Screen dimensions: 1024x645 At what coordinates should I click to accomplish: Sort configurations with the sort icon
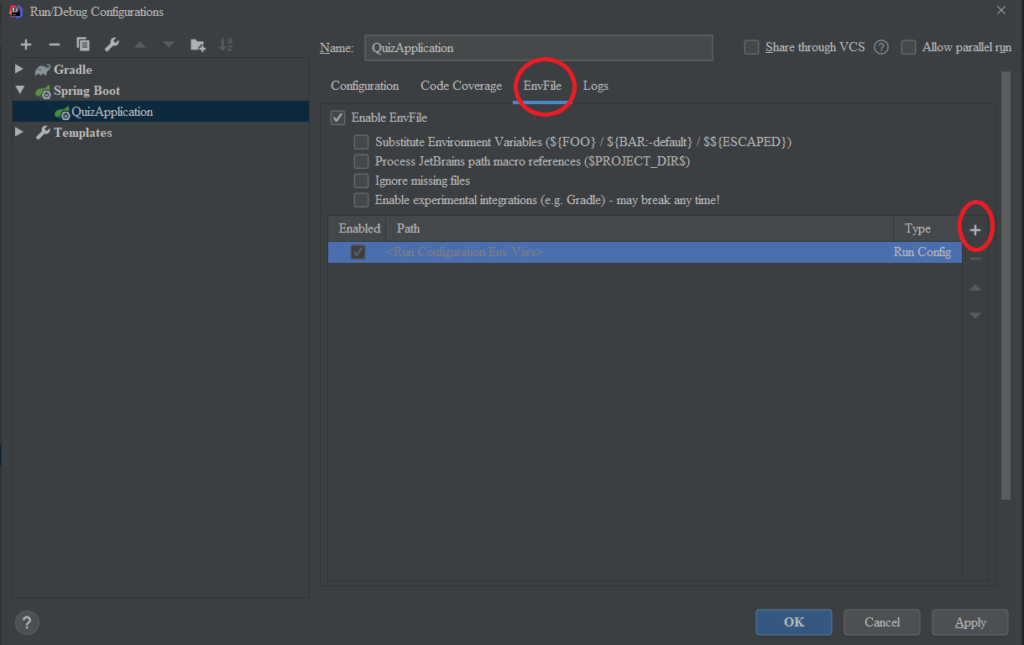pyautogui.click(x=226, y=44)
